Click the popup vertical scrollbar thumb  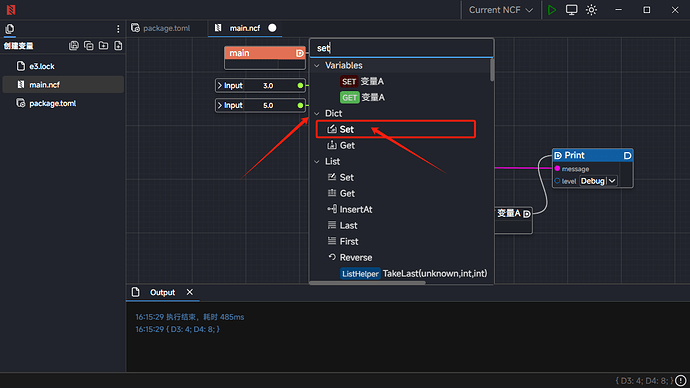pos(492,70)
